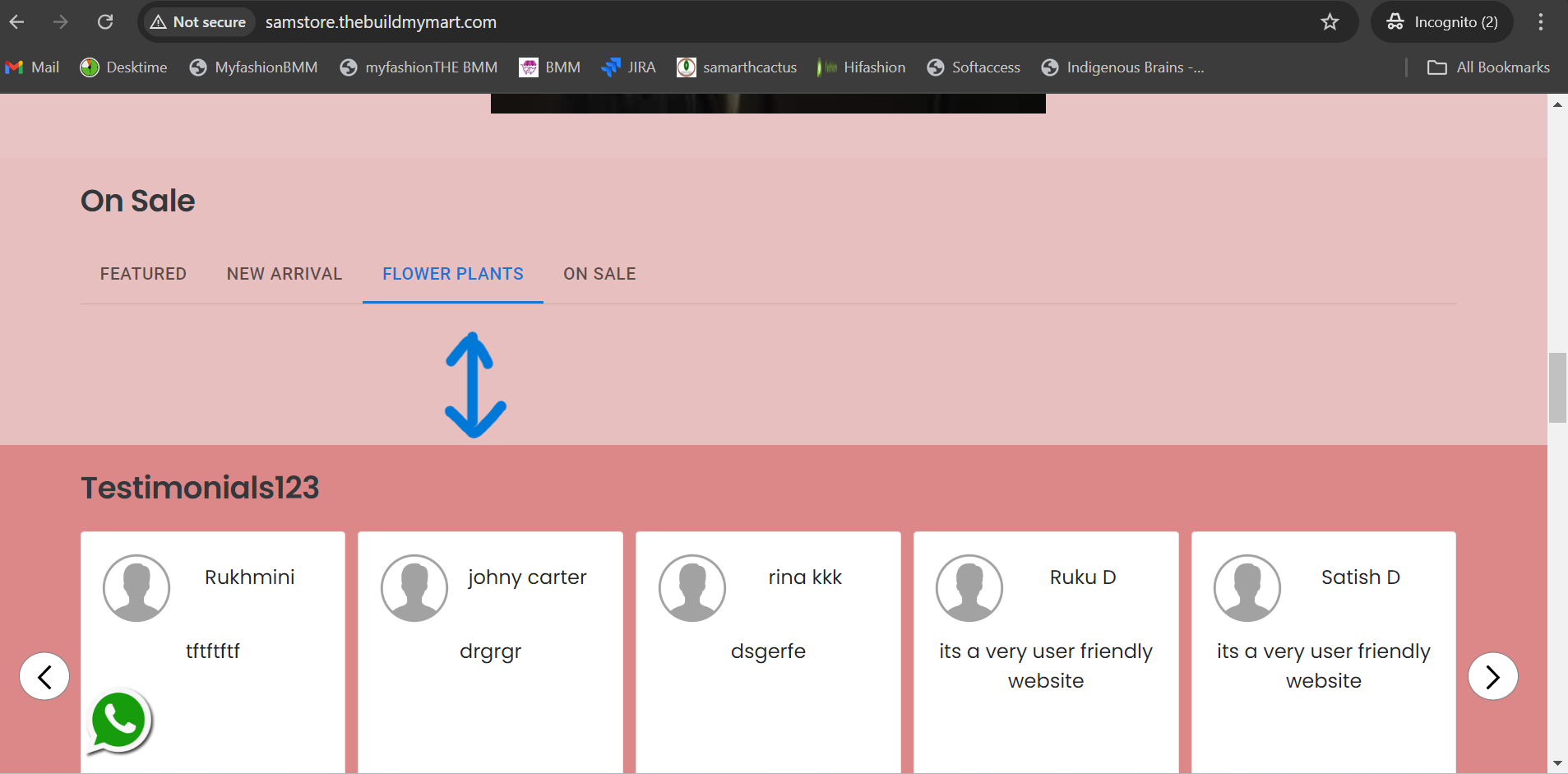Open the WhatsApp chat icon
The width and height of the screenshot is (1568, 774).
pyautogui.click(x=119, y=721)
